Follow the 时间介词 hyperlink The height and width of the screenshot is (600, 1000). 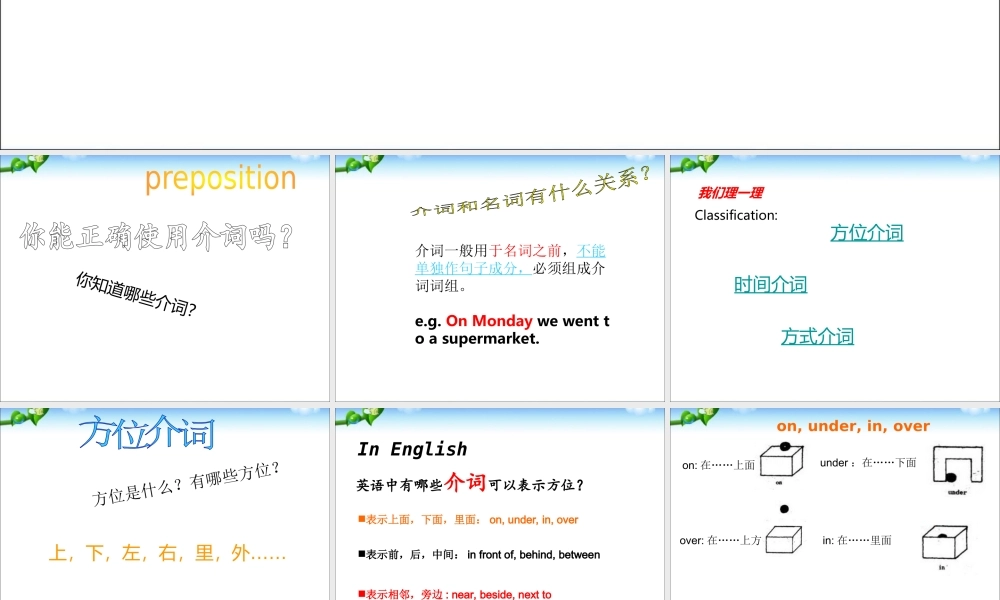click(x=770, y=284)
